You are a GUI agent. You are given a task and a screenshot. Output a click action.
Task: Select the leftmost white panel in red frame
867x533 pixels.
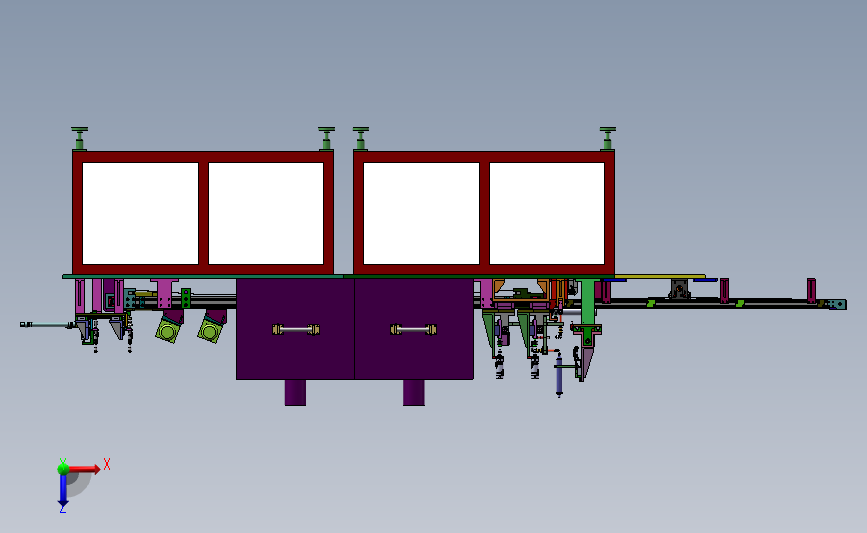(x=140, y=213)
